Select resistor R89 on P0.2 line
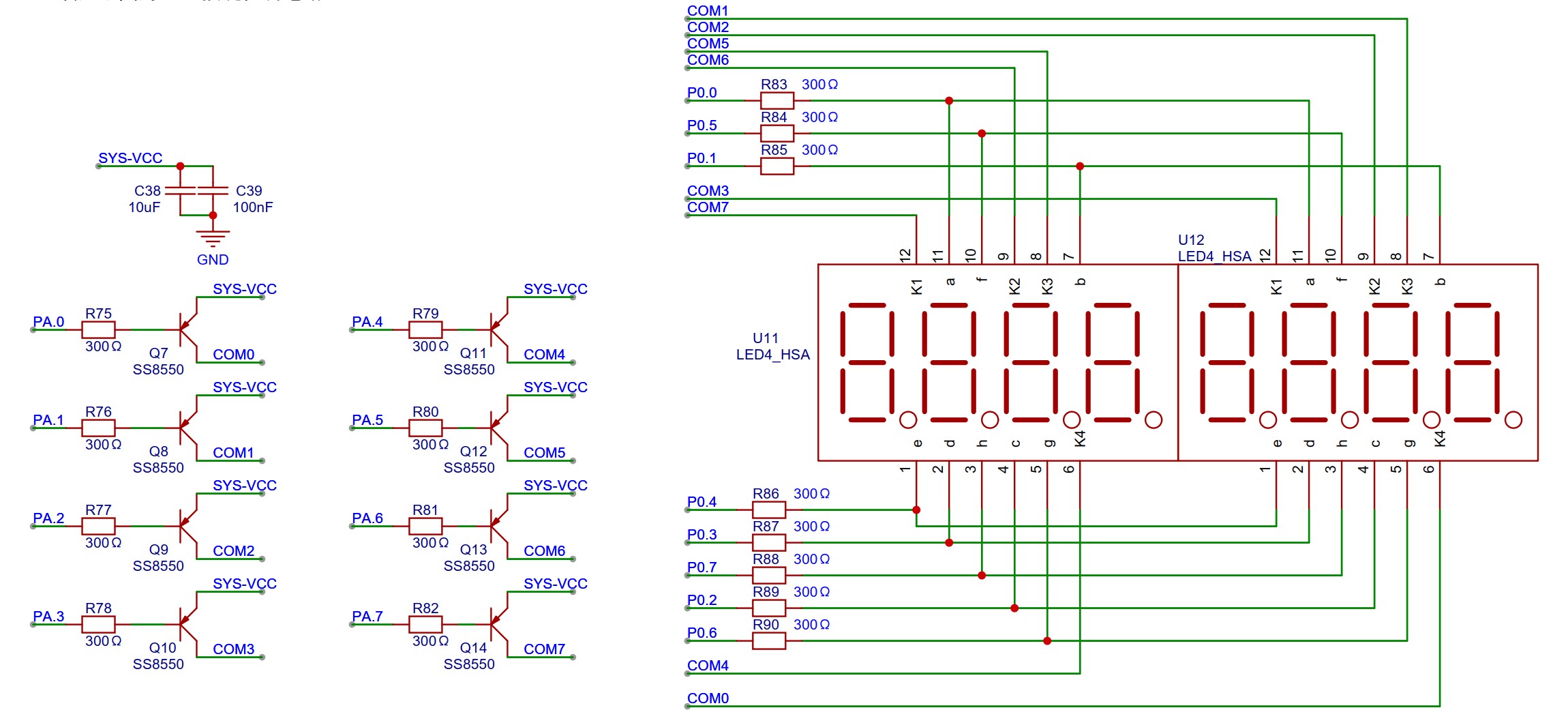The image size is (1568, 723). (769, 608)
